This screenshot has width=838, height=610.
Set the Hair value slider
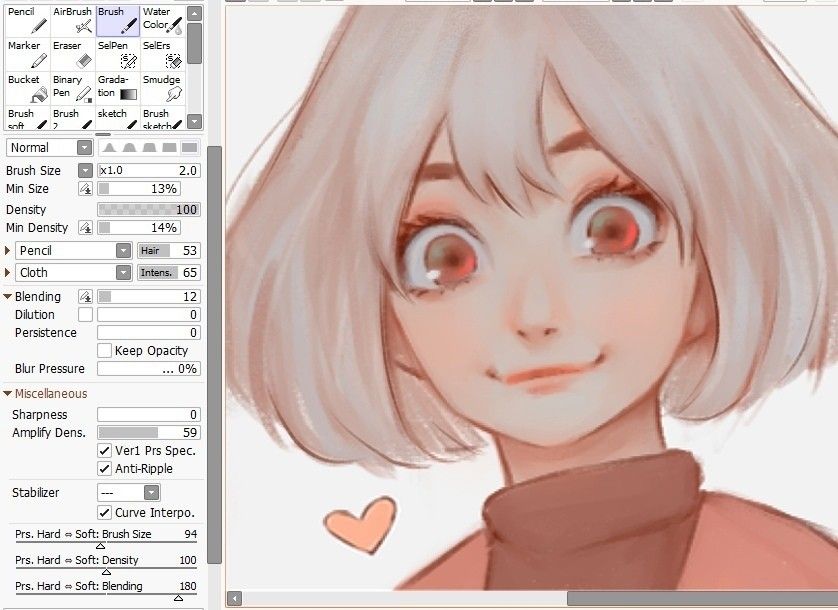[x=169, y=251]
